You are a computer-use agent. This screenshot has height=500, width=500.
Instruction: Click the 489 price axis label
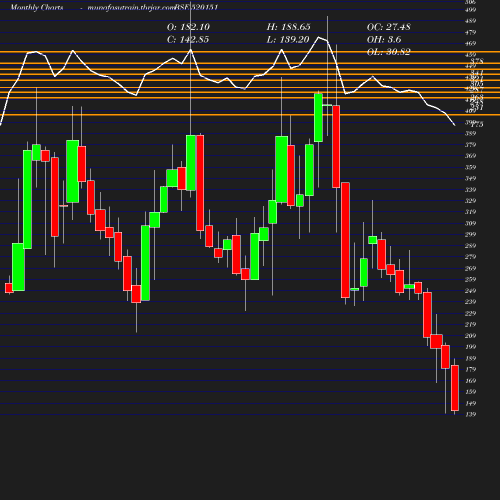pyautogui.click(x=470, y=21)
